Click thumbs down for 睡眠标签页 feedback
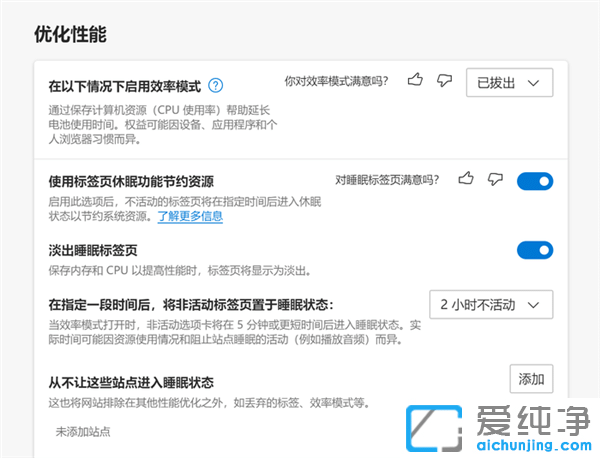Viewport: 600px width, 458px height. coord(493,179)
